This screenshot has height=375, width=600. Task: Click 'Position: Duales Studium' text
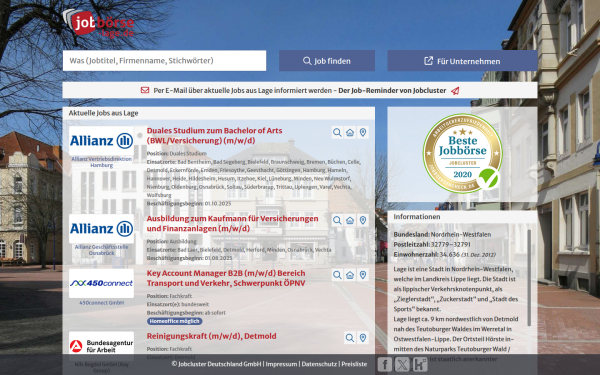pos(176,153)
